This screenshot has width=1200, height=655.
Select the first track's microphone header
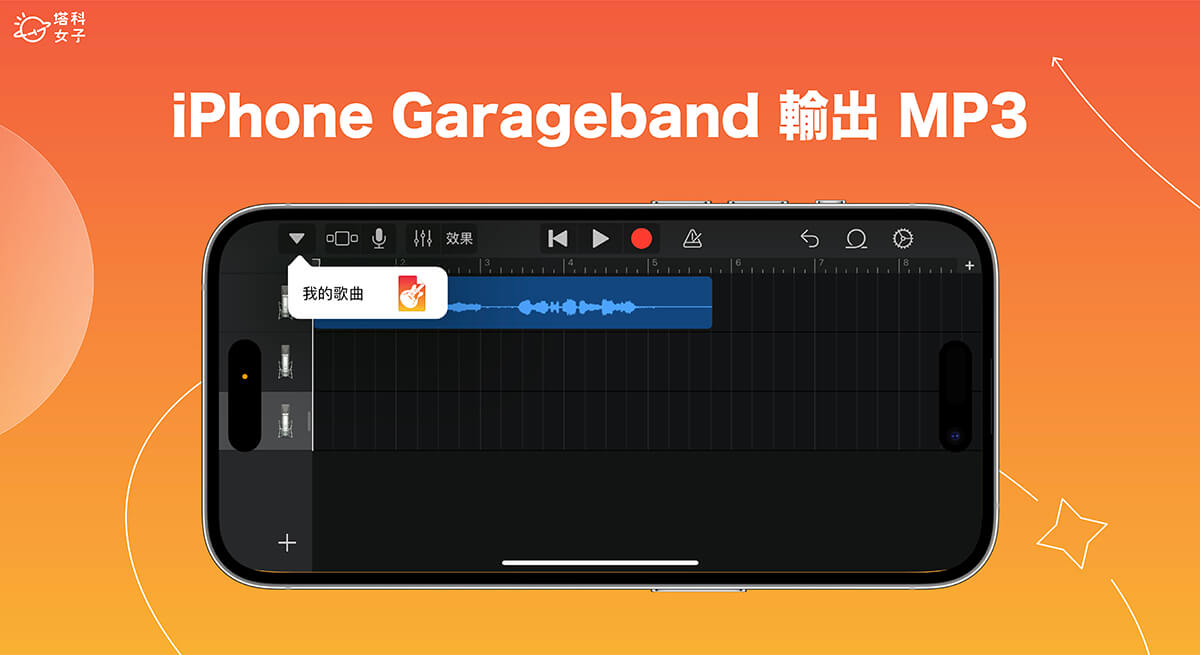pos(284,302)
